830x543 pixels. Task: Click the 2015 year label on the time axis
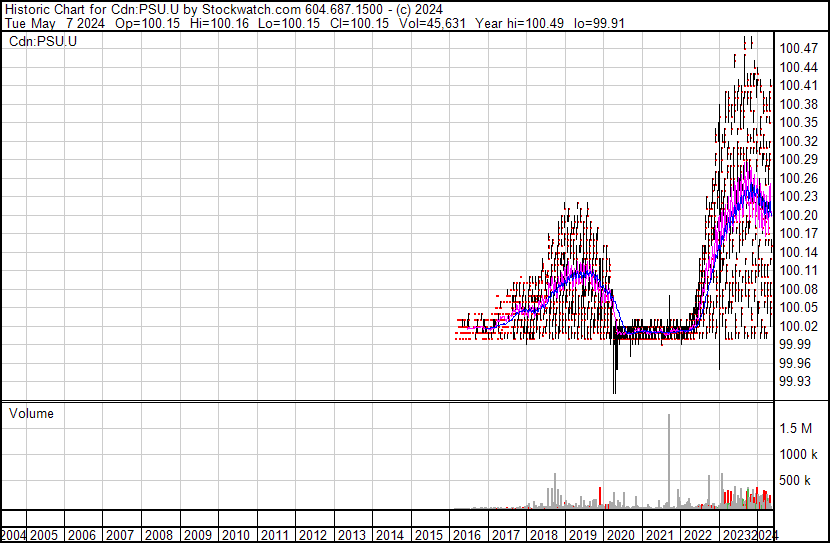tap(428, 536)
